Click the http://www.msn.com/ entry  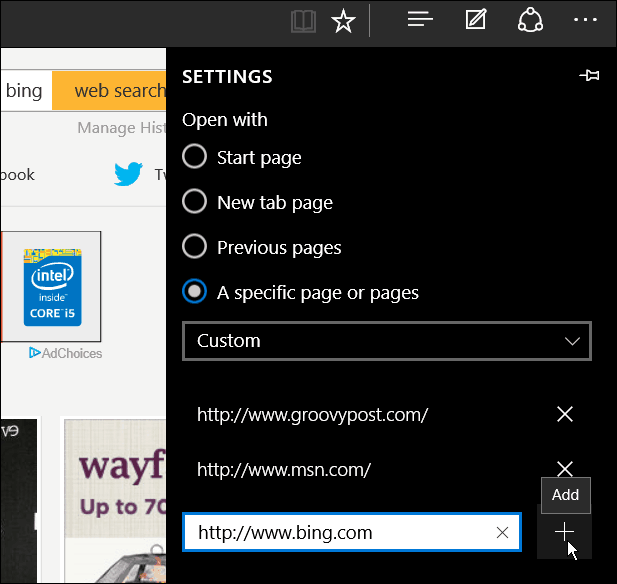tap(284, 469)
